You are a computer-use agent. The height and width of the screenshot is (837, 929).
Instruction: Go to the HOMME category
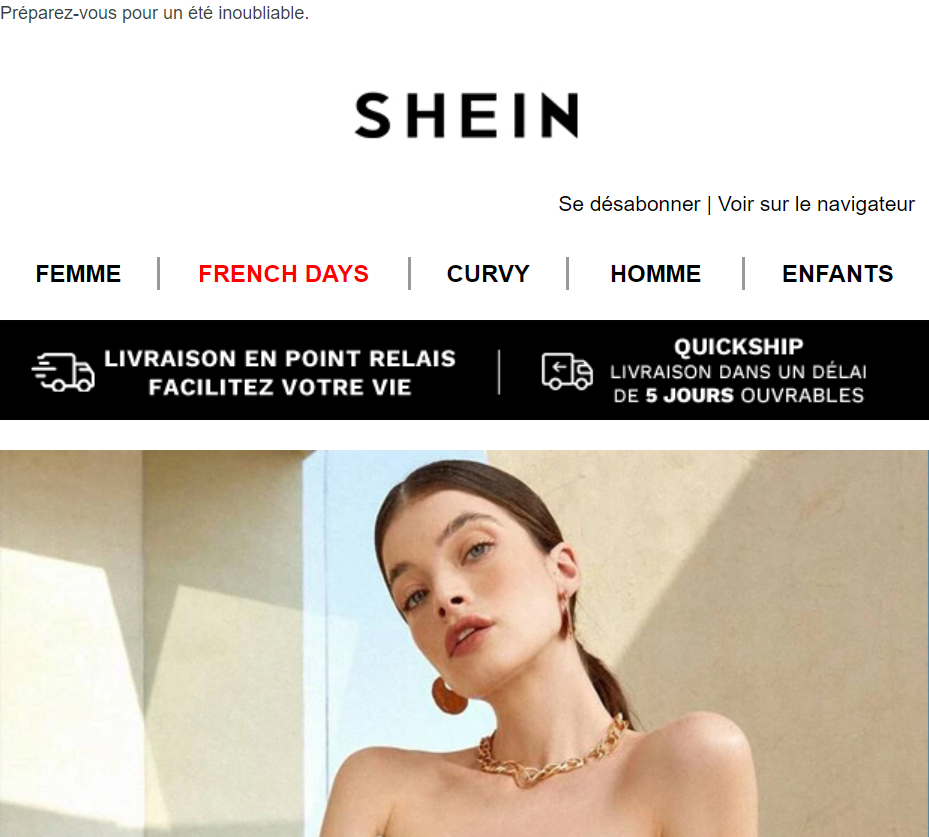[x=656, y=274]
